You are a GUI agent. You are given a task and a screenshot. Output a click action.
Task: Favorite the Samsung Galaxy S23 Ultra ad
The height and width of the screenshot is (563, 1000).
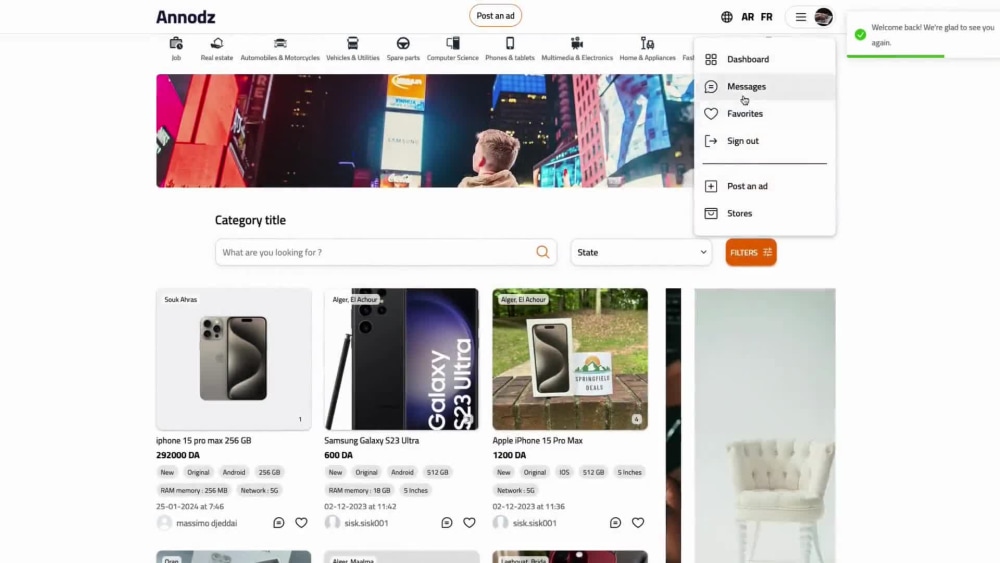coord(469,523)
